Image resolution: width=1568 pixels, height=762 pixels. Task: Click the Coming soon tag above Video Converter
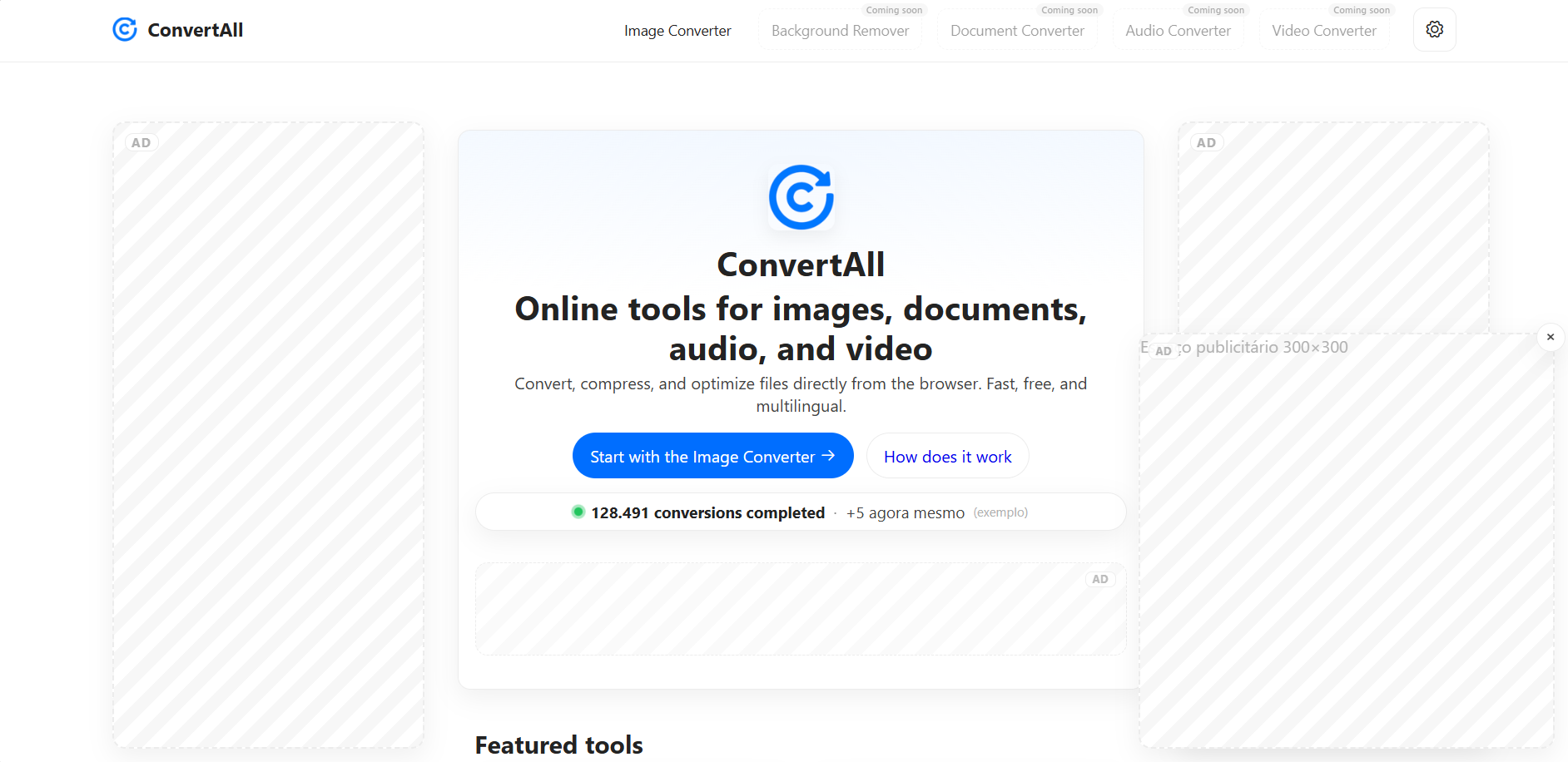tap(1360, 10)
